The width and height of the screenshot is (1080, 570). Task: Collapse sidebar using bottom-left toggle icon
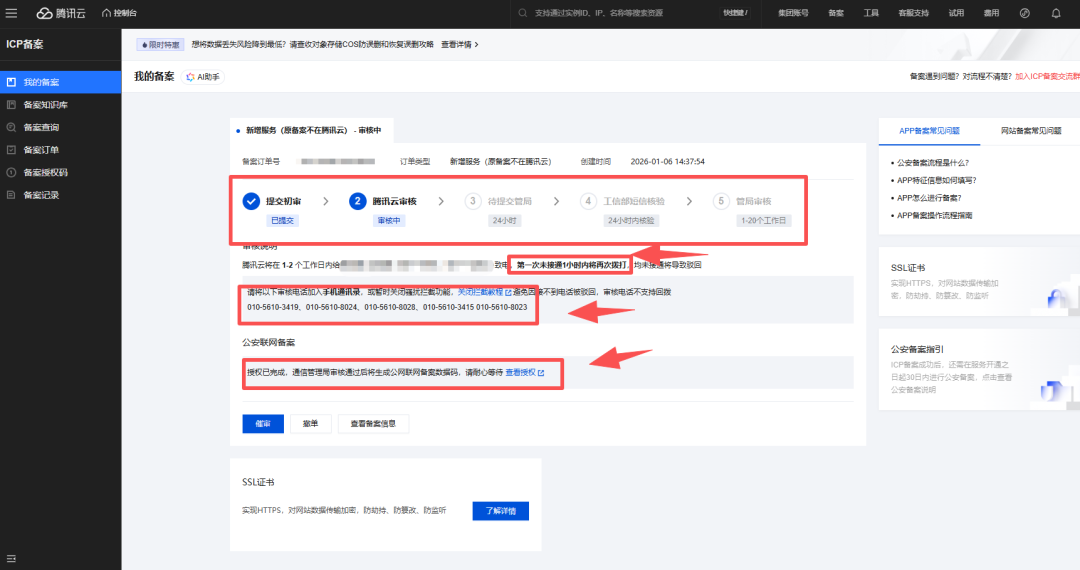pyautogui.click(x=11, y=558)
